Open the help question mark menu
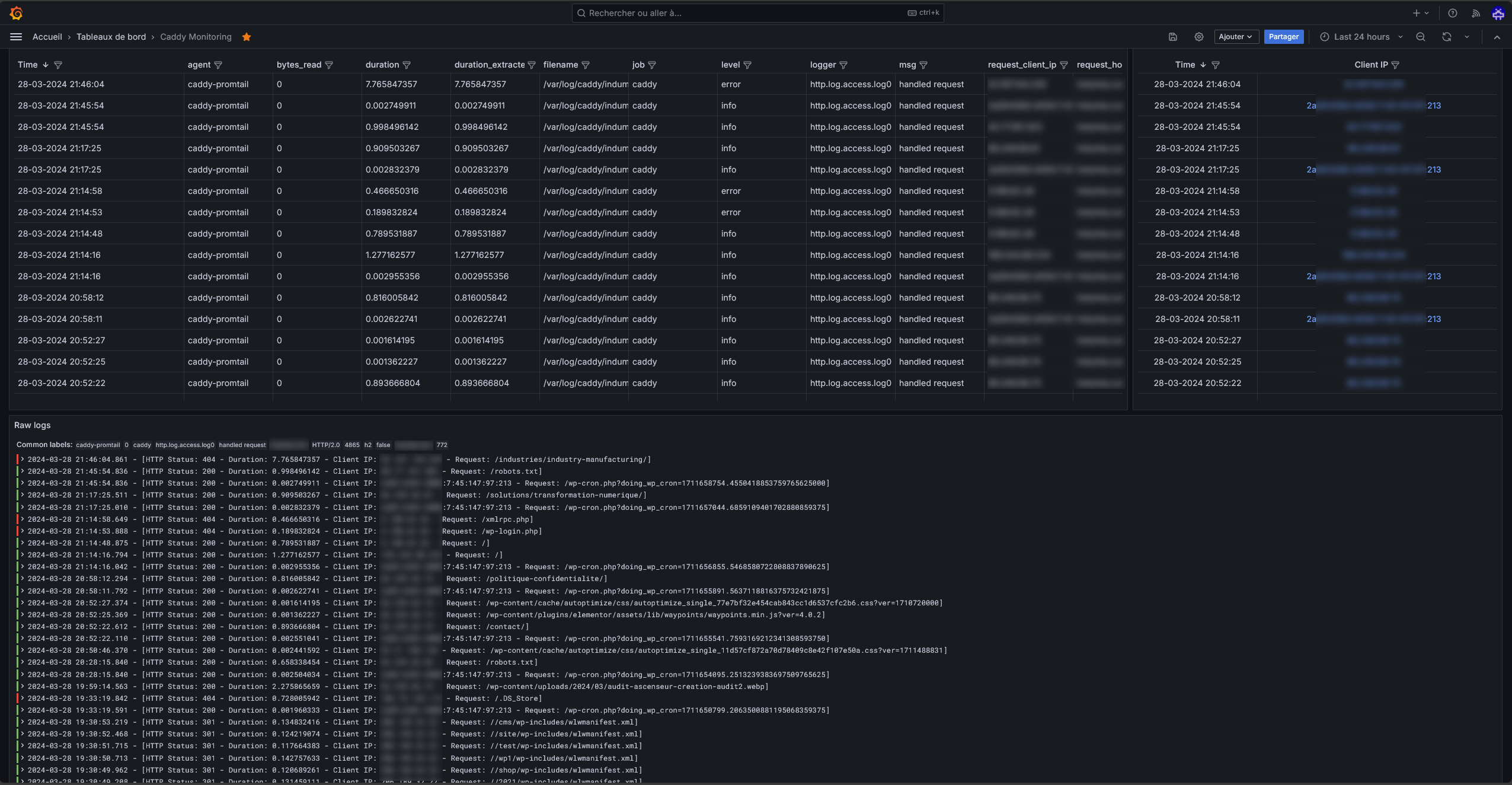Image resolution: width=1512 pixels, height=785 pixels. (x=1452, y=13)
